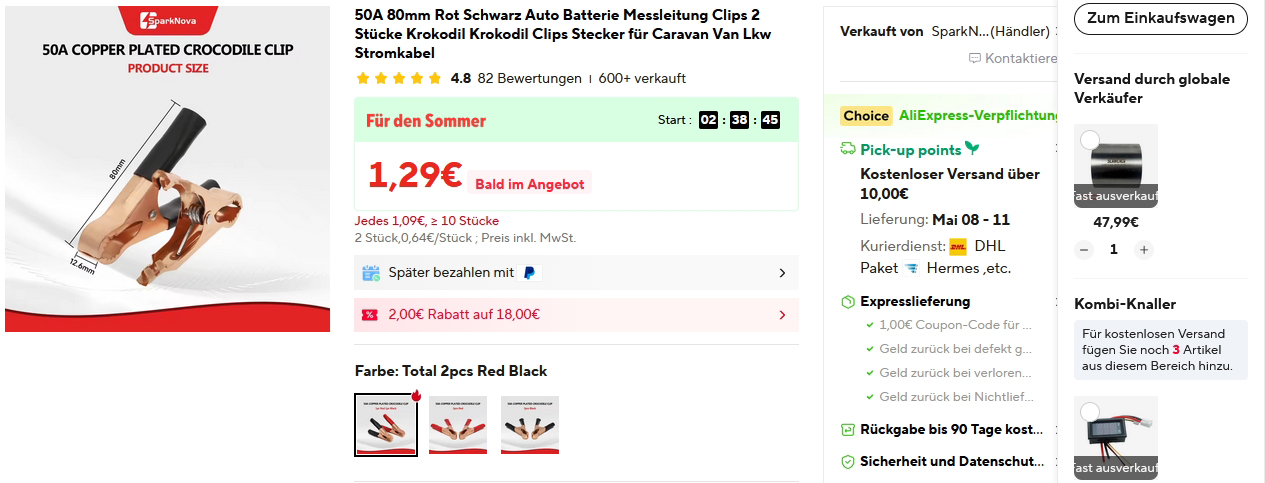Screen dimensions: 1265x483
Task: Choose the Total 2pcs Red Black variant
Action: [386, 425]
